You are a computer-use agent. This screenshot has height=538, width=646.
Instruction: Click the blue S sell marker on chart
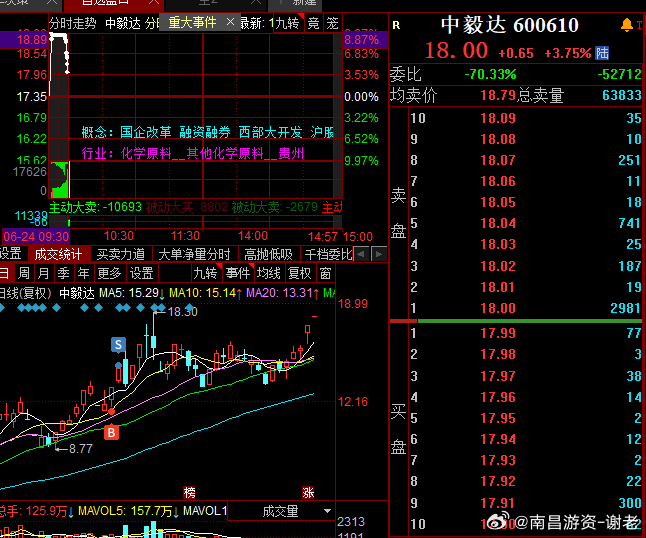click(x=118, y=344)
